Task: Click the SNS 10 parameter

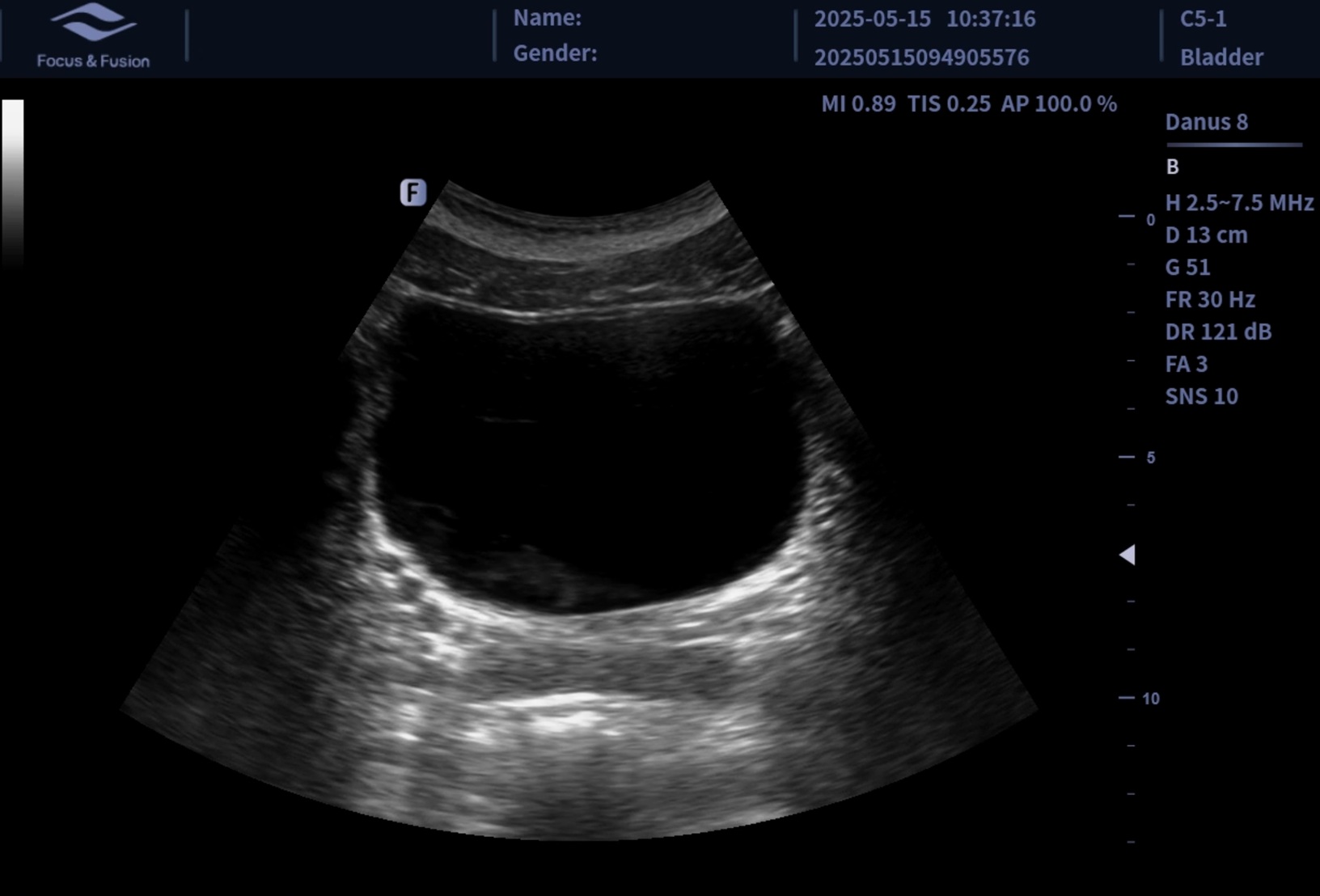Action: (x=1201, y=396)
